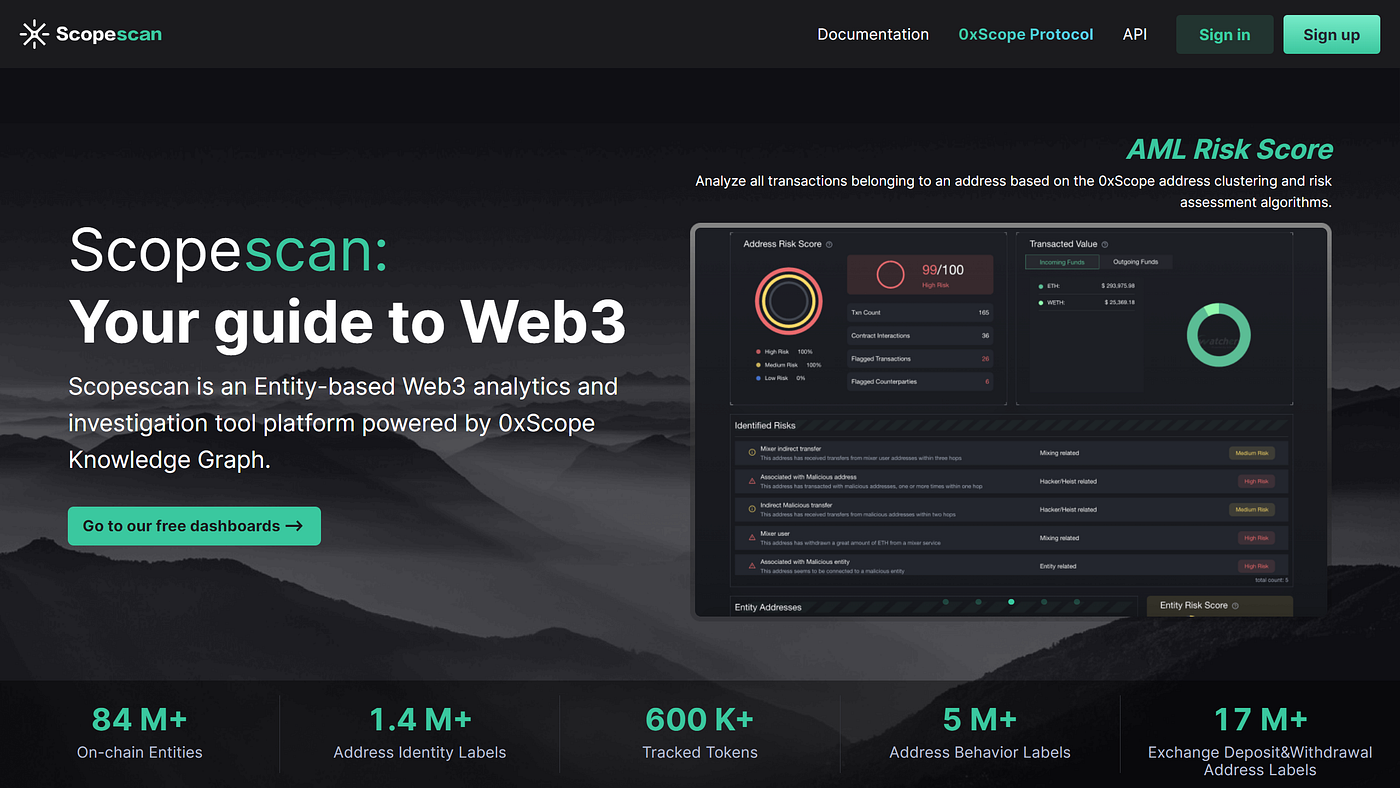Screen dimensions: 1400x788
Task: Click the Txn Count row
Action: pos(920,313)
